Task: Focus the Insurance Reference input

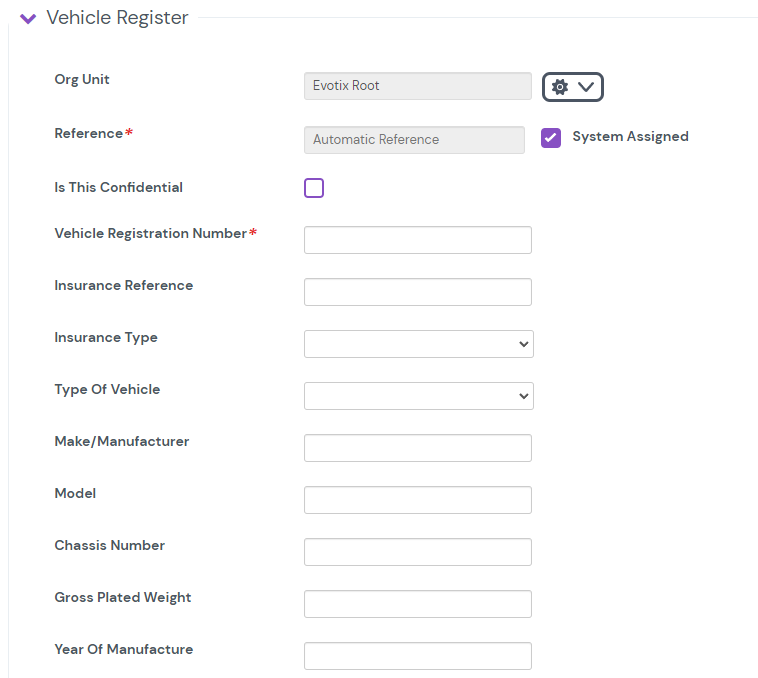Action: click(418, 292)
